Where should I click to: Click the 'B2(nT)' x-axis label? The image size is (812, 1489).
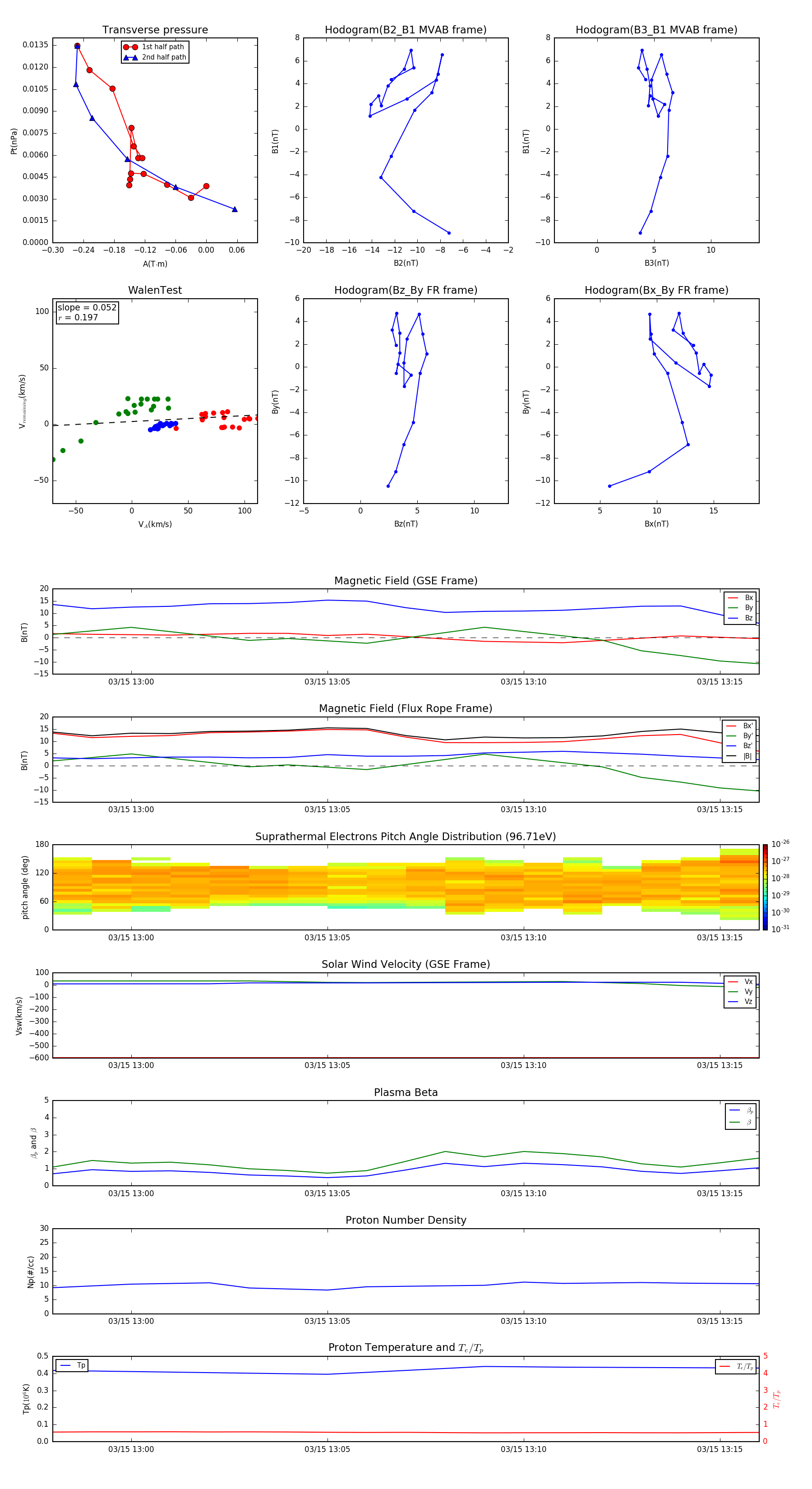[x=406, y=263]
